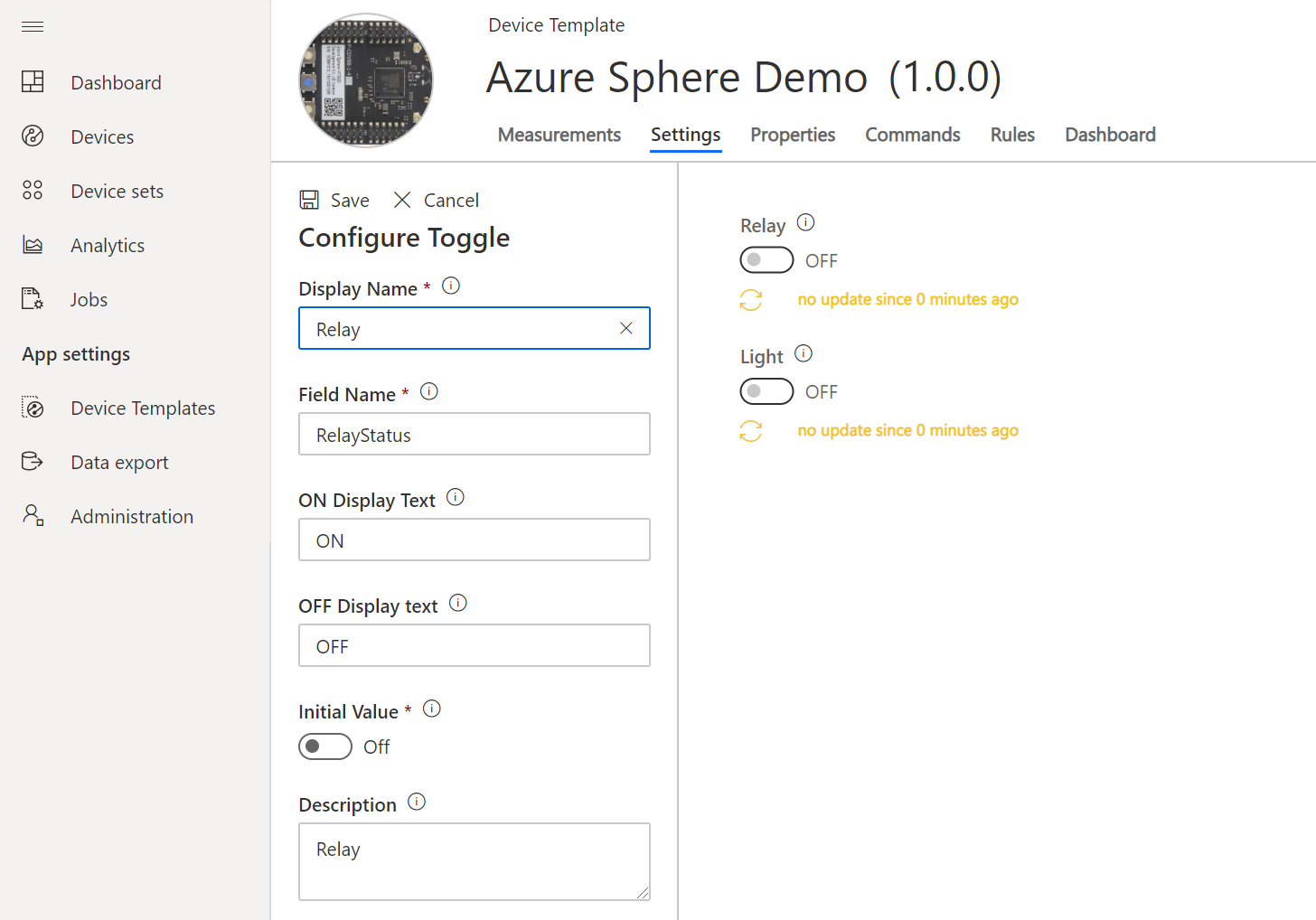Click info icon next to Light preview
Viewport: 1316px width, 920px height.
(804, 353)
